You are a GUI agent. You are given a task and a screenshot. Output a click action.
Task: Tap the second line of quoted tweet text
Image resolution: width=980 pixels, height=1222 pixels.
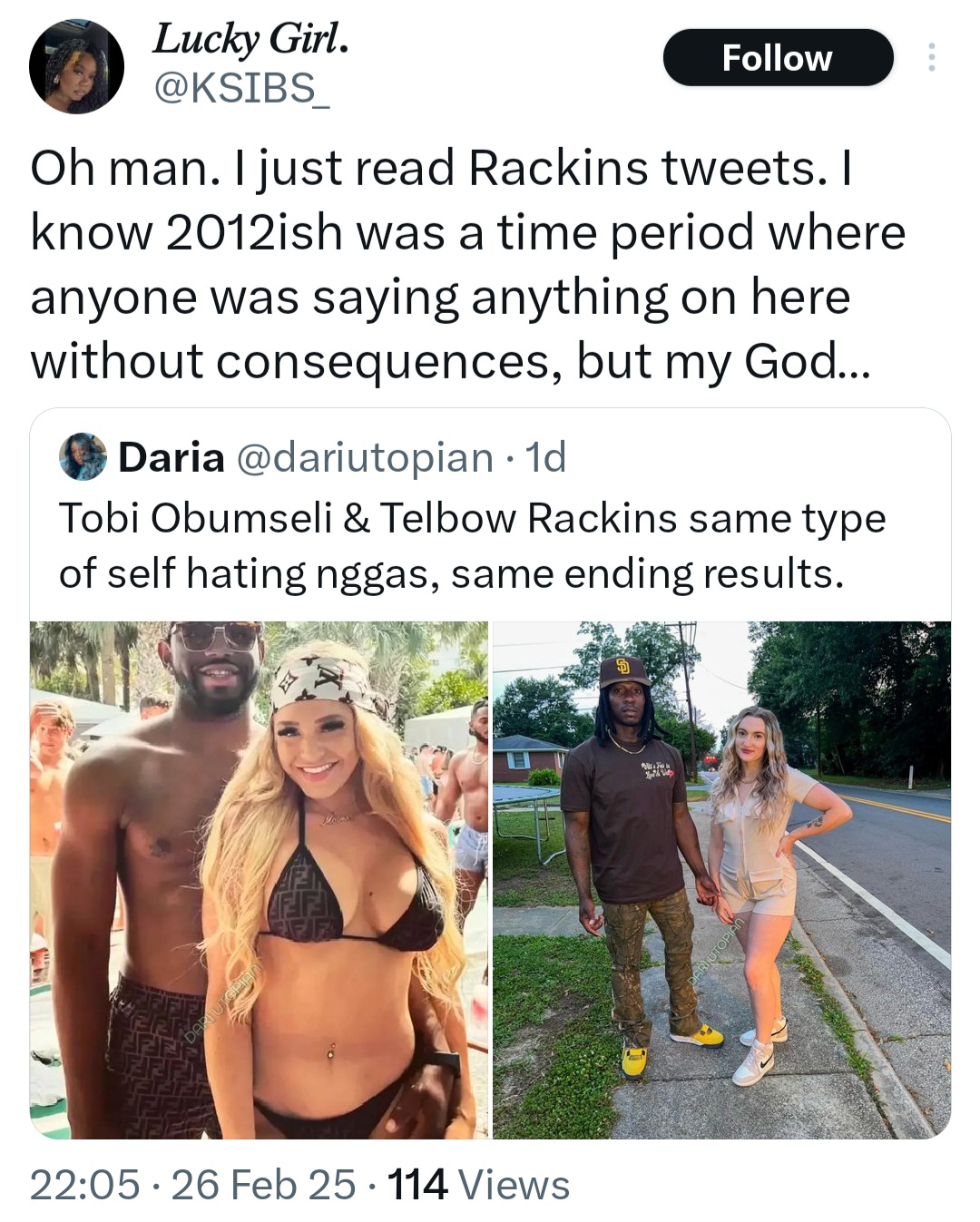tap(451, 574)
